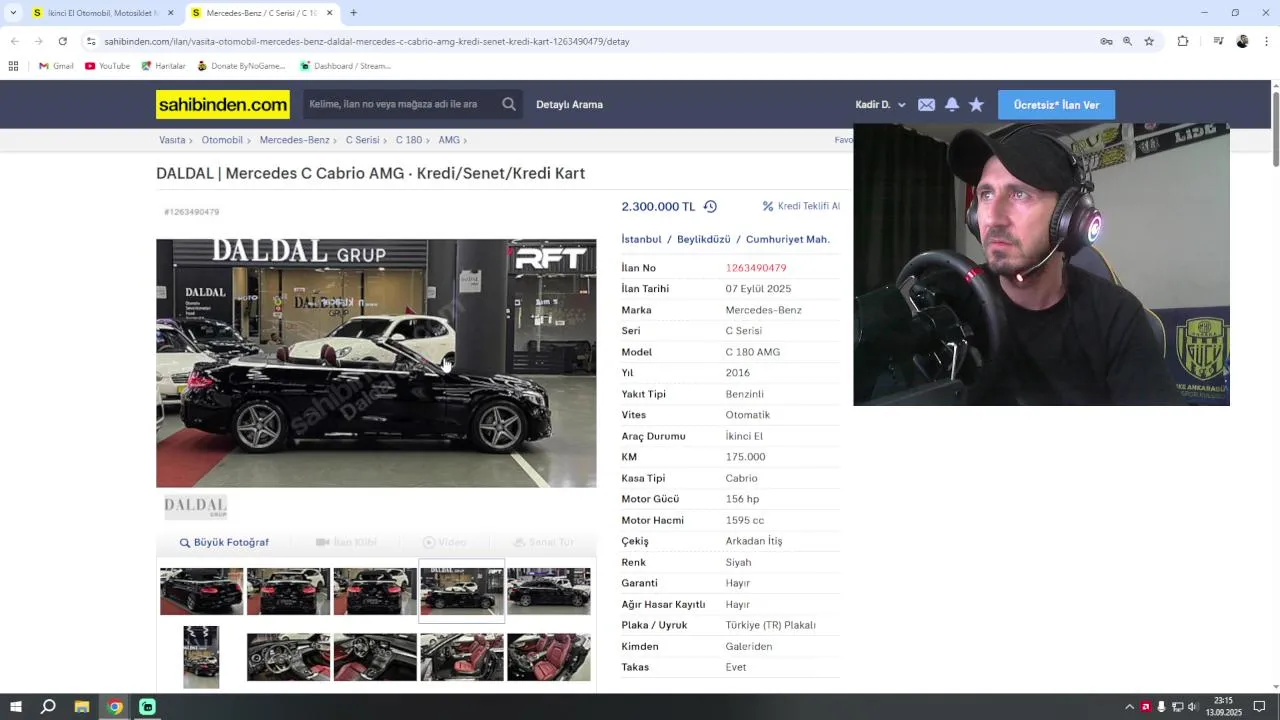Image resolution: width=1280 pixels, height=720 pixels.
Task: Select the steering wheel interior thumbnail
Action: [x=288, y=657]
